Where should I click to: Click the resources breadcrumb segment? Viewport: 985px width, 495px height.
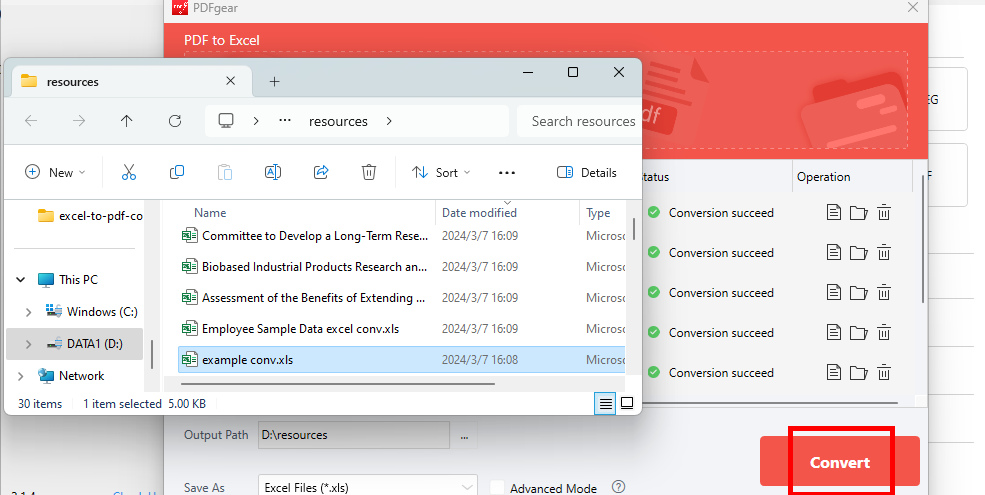338,121
